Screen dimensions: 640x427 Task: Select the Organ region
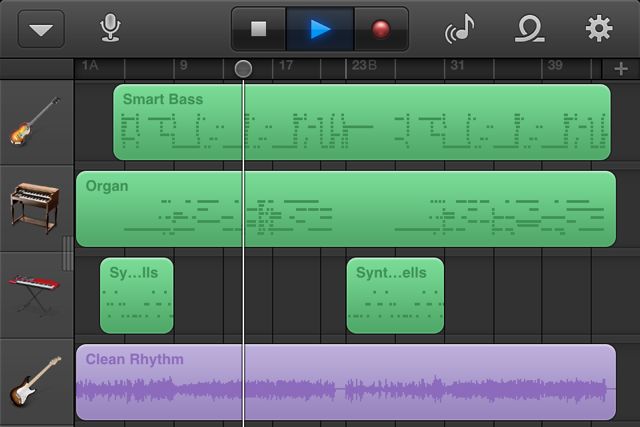346,209
